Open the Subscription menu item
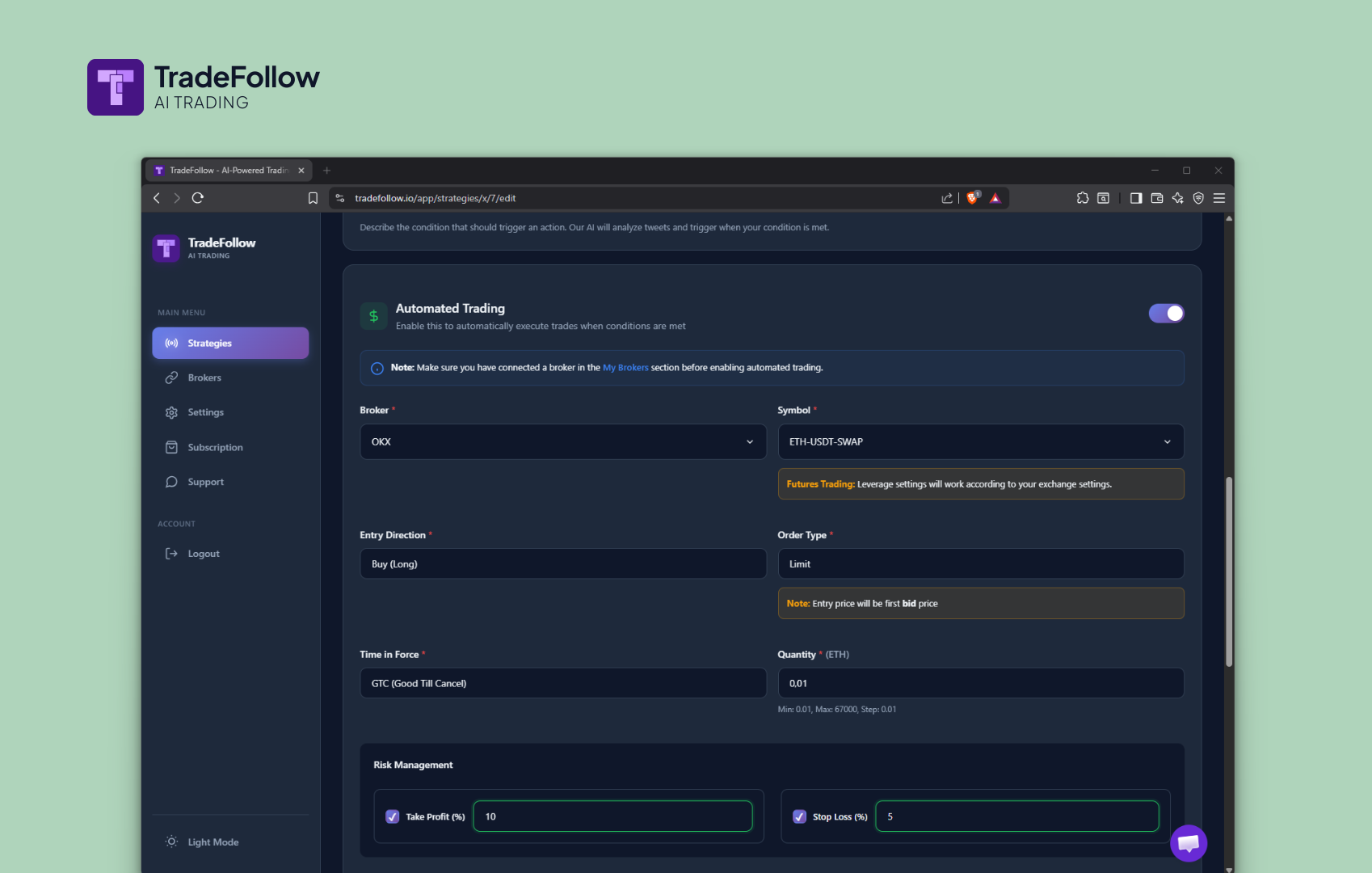The width and height of the screenshot is (1372, 873). [x=230, y=447]
